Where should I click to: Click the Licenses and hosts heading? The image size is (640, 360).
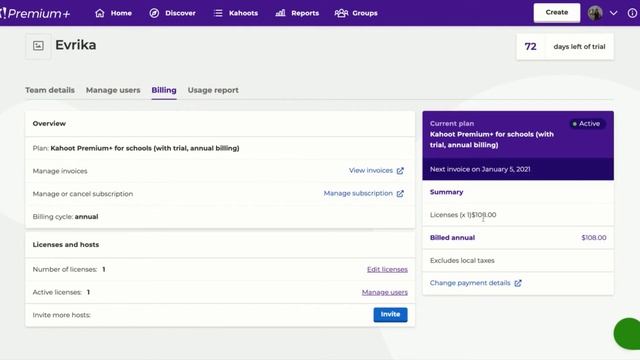pos(66,244)
